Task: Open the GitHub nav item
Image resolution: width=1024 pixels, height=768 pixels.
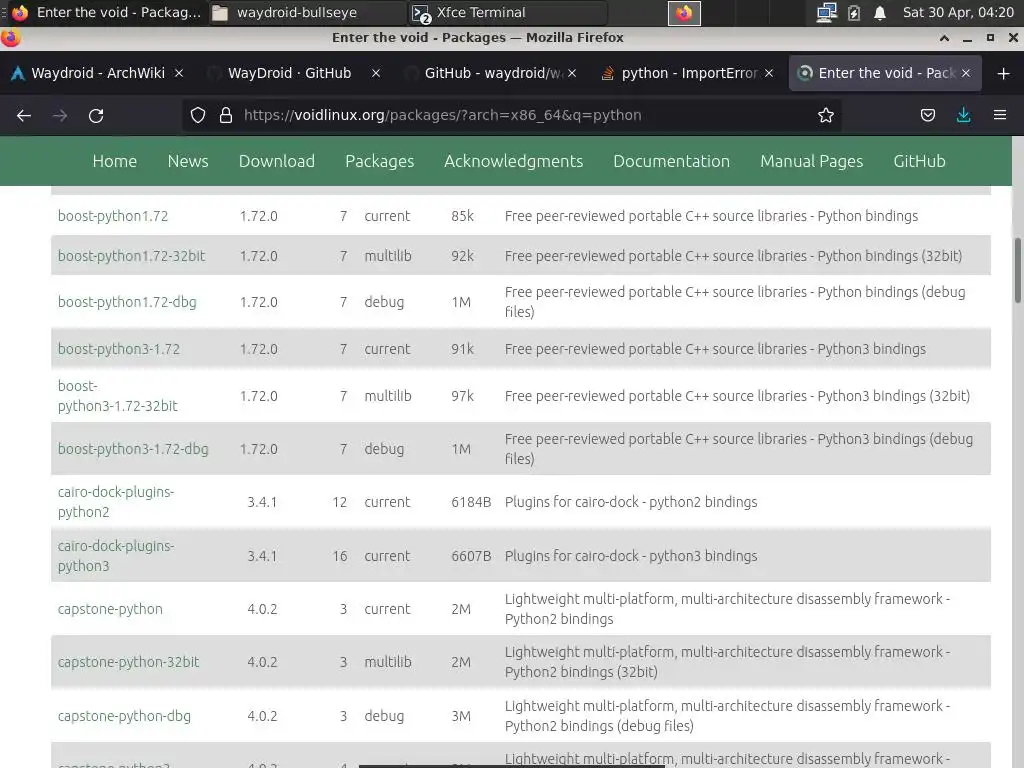Action: [920, 161]
